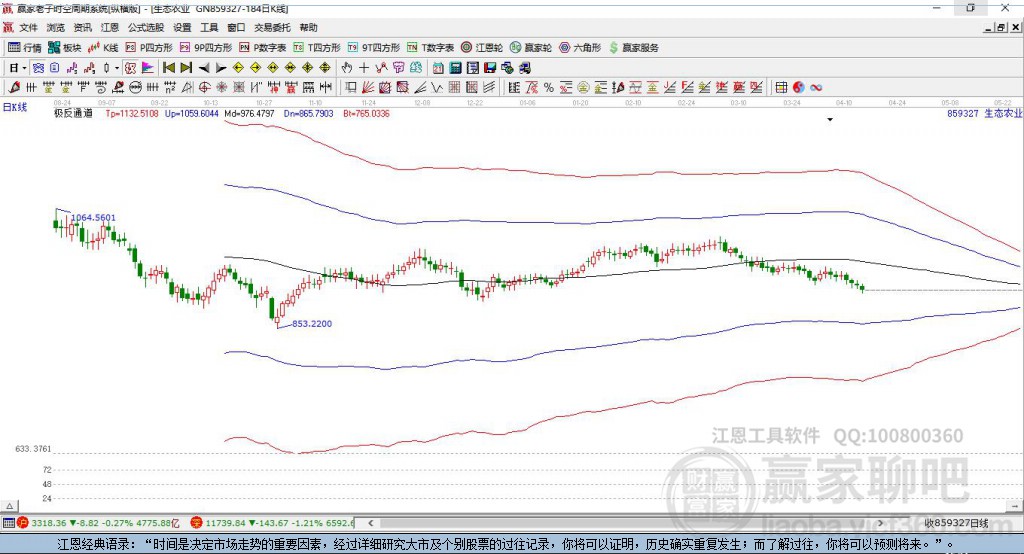Toggle the 权 adjustment icon
The width and height of the screenshot is (1024, 554).
[x=131, y=68]
